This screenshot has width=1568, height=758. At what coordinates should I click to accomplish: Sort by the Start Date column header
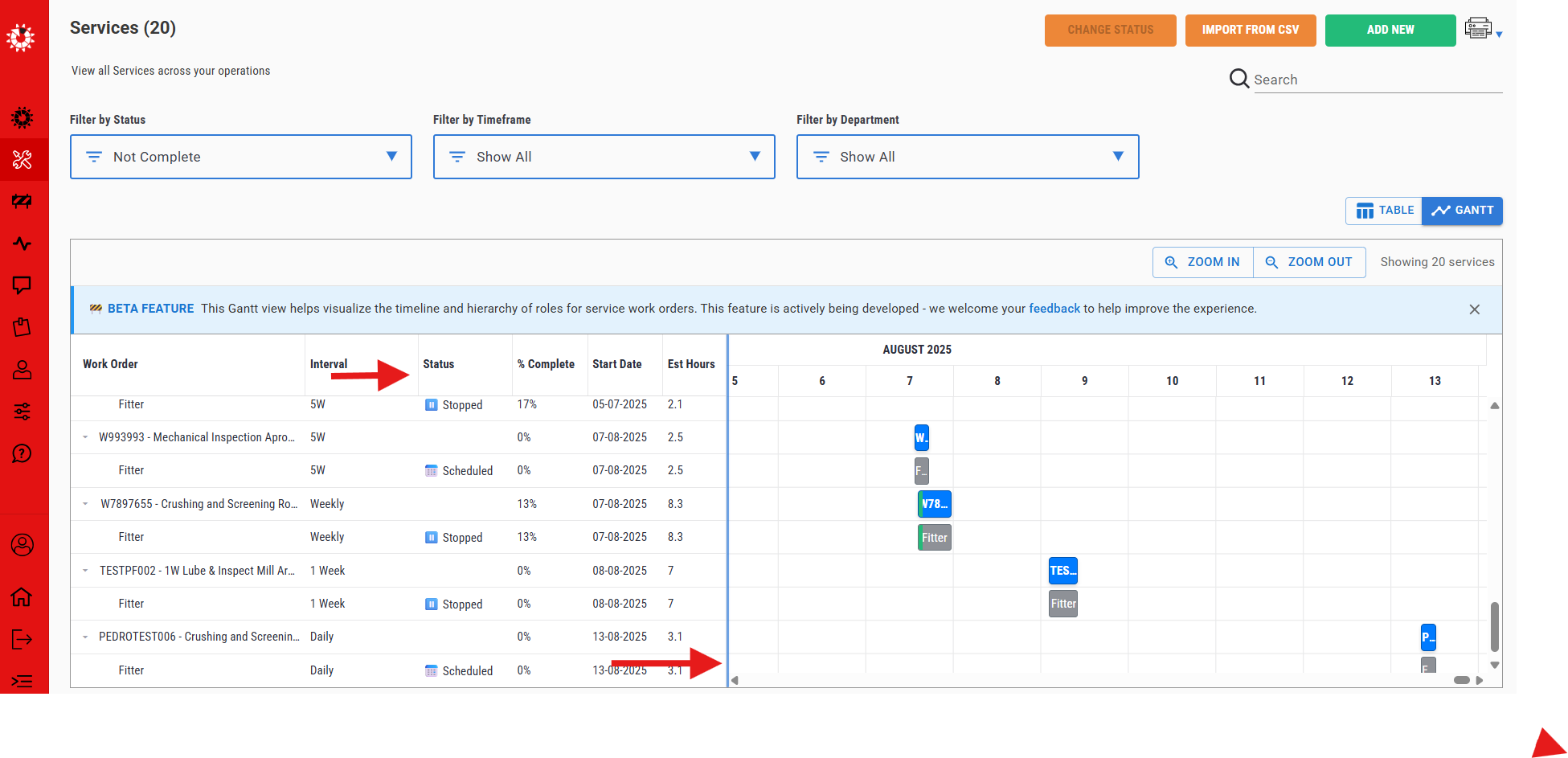tap(617, 364)
